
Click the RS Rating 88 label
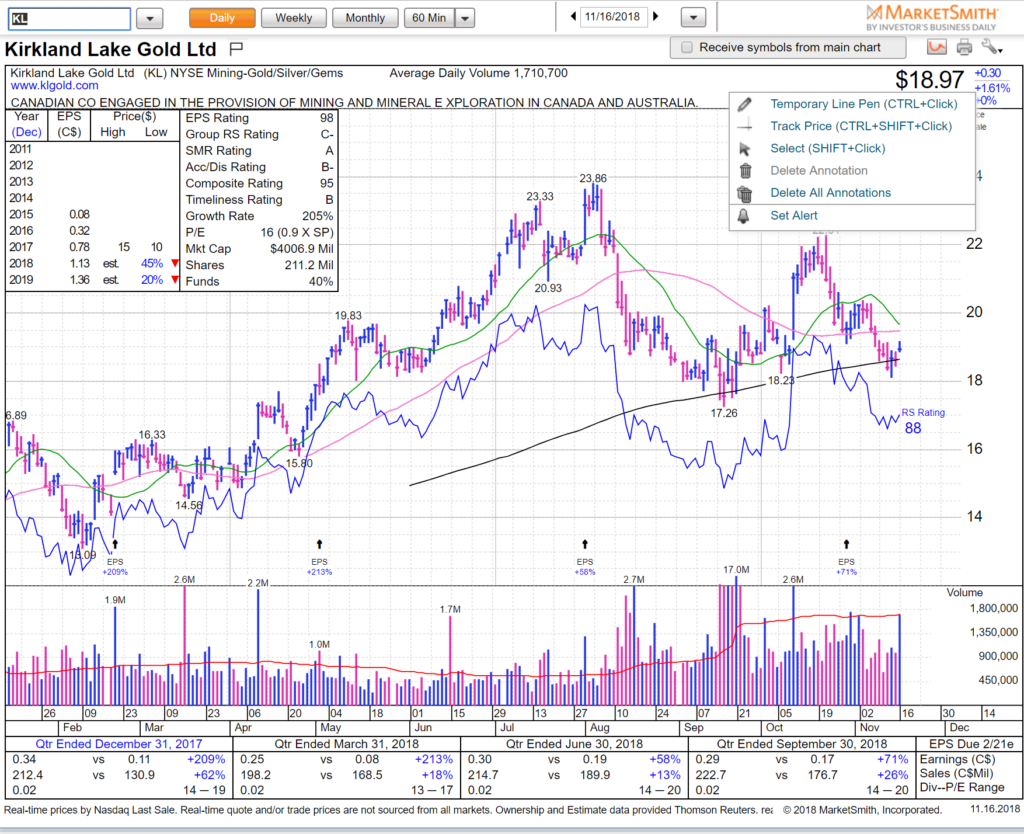click(922, 421)
